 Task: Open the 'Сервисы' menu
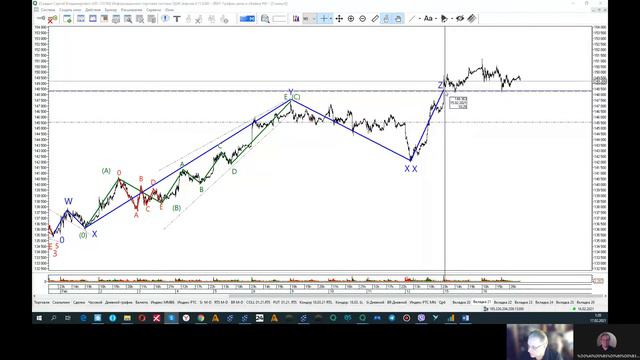153,9
